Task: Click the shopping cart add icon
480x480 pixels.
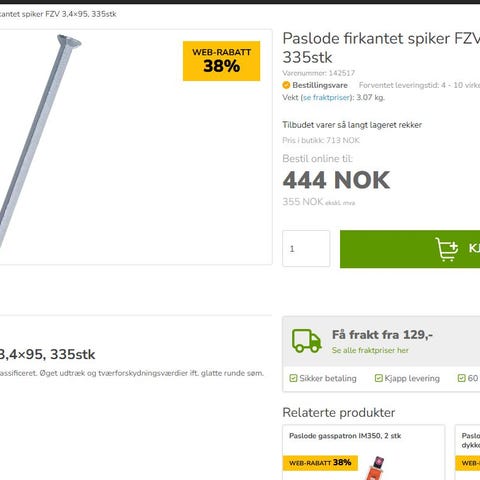Action: click(x=447, y=249)
